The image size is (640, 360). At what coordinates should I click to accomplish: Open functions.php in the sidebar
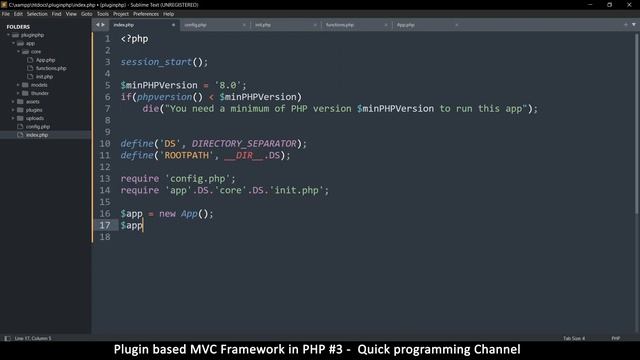point(51,68)
